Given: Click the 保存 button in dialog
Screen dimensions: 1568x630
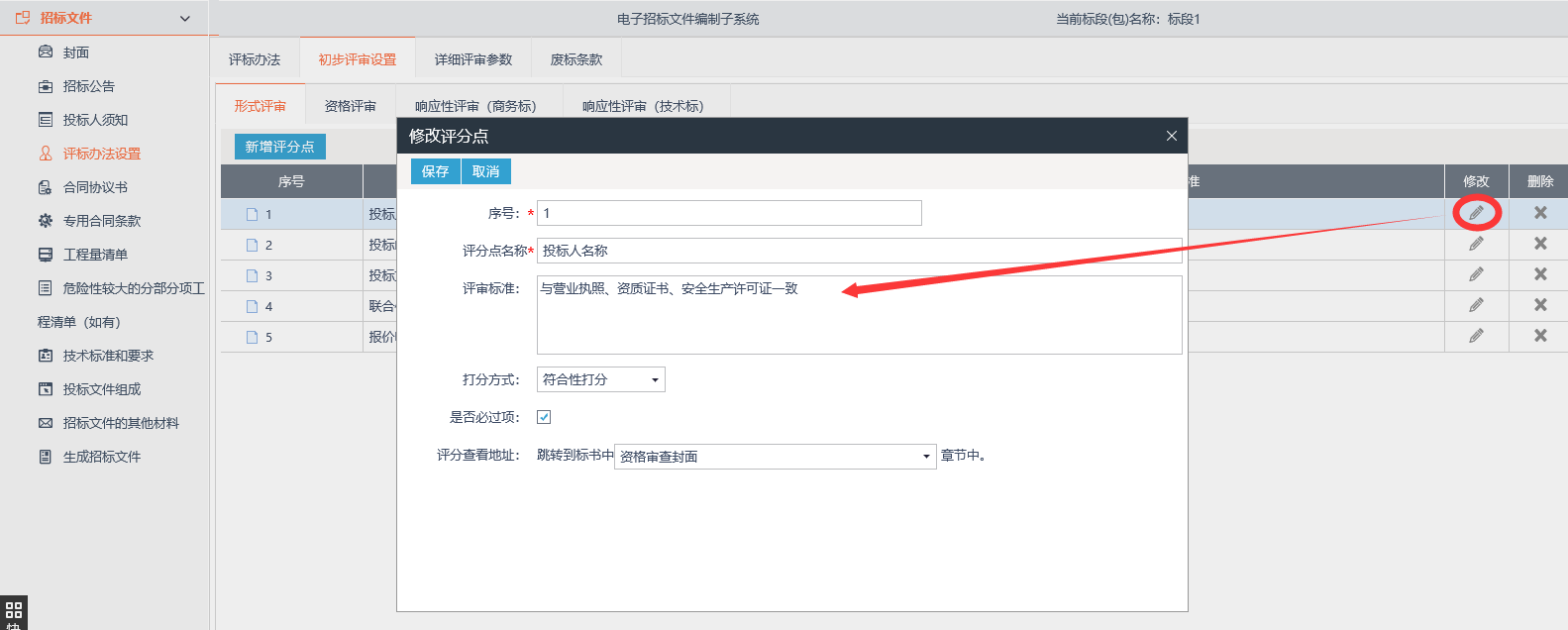Looking at the screenshot, I should [x=435, y=171].
